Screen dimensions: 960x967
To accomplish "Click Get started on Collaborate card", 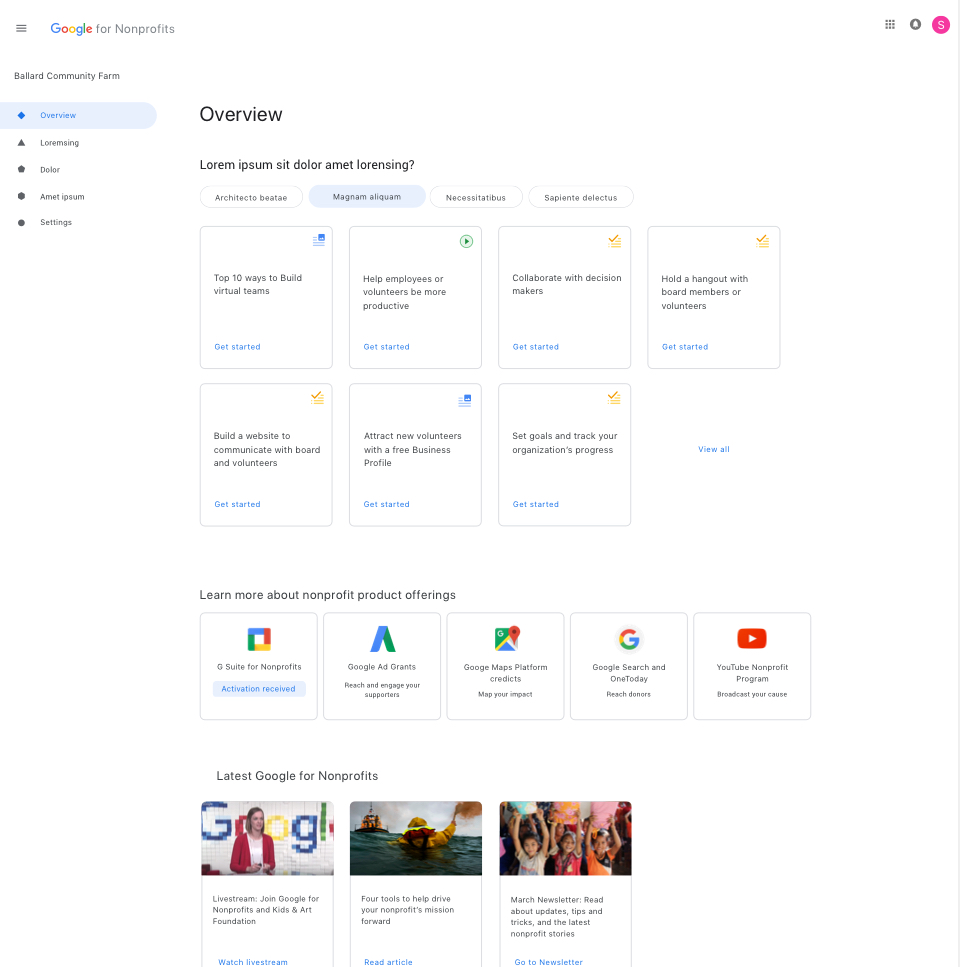I will 536,347.
